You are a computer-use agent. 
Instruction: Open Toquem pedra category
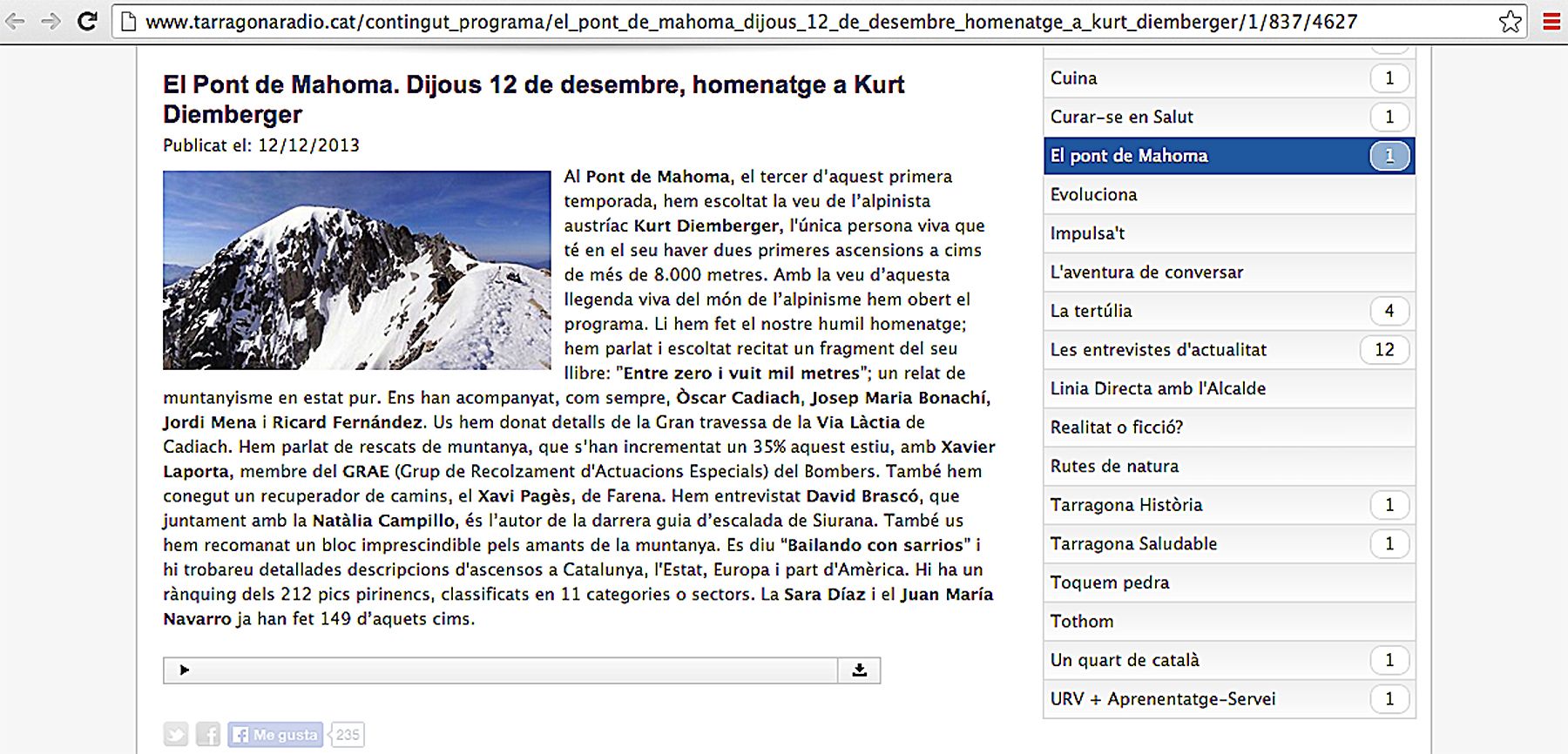click(x=1229, y=582)
